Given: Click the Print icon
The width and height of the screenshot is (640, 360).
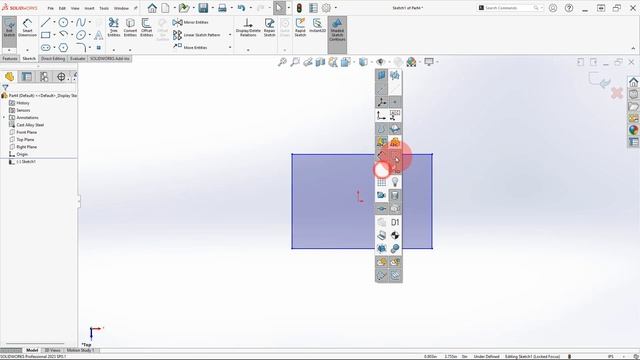Looking at the screenshot, I should [222, 8].
